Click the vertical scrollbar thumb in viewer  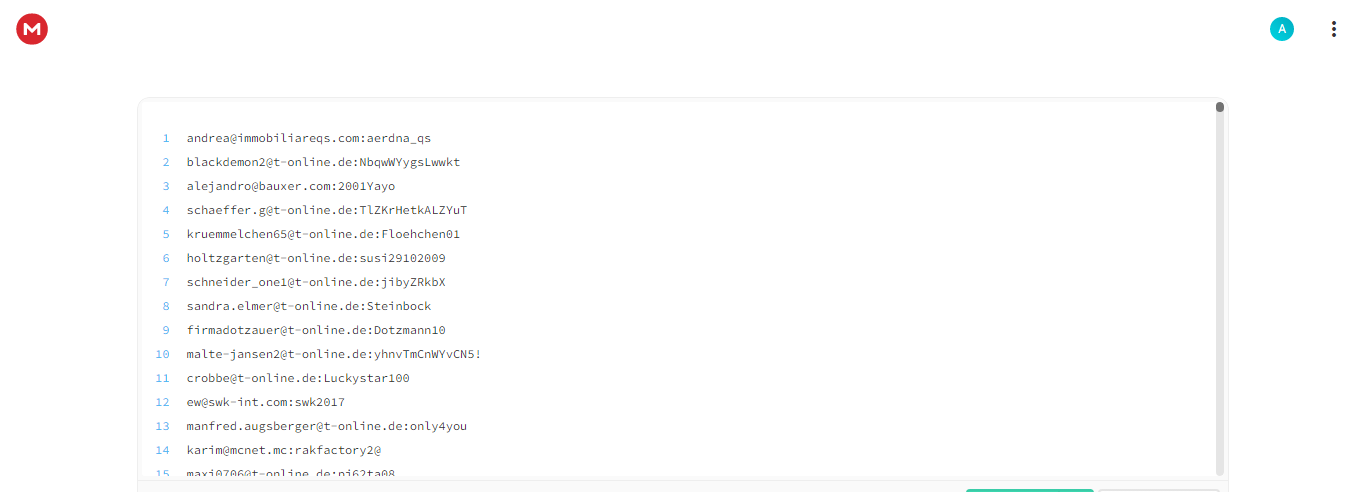coord(1220,107)
